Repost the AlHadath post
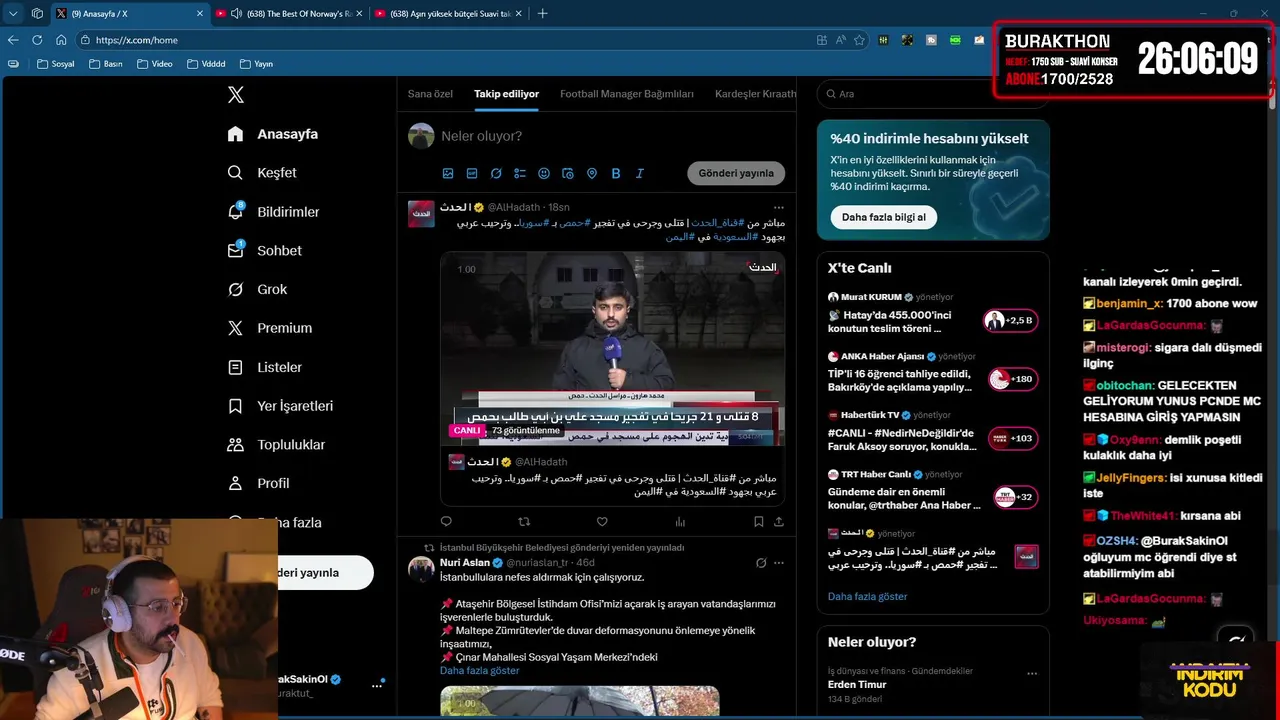Viewport: 1280px width, 720px height. (524, 522)
